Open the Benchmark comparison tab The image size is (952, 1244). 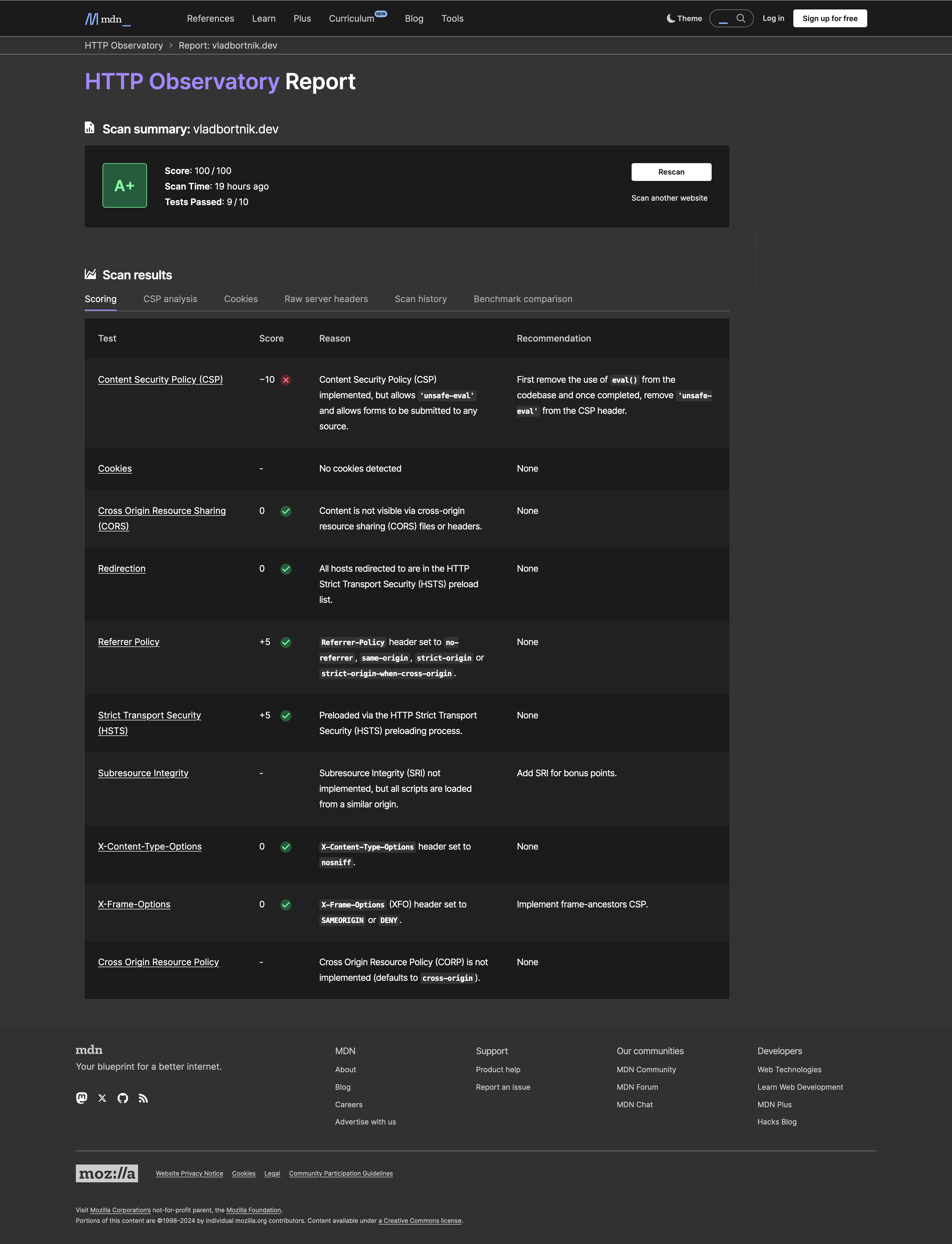click(522, 298)
